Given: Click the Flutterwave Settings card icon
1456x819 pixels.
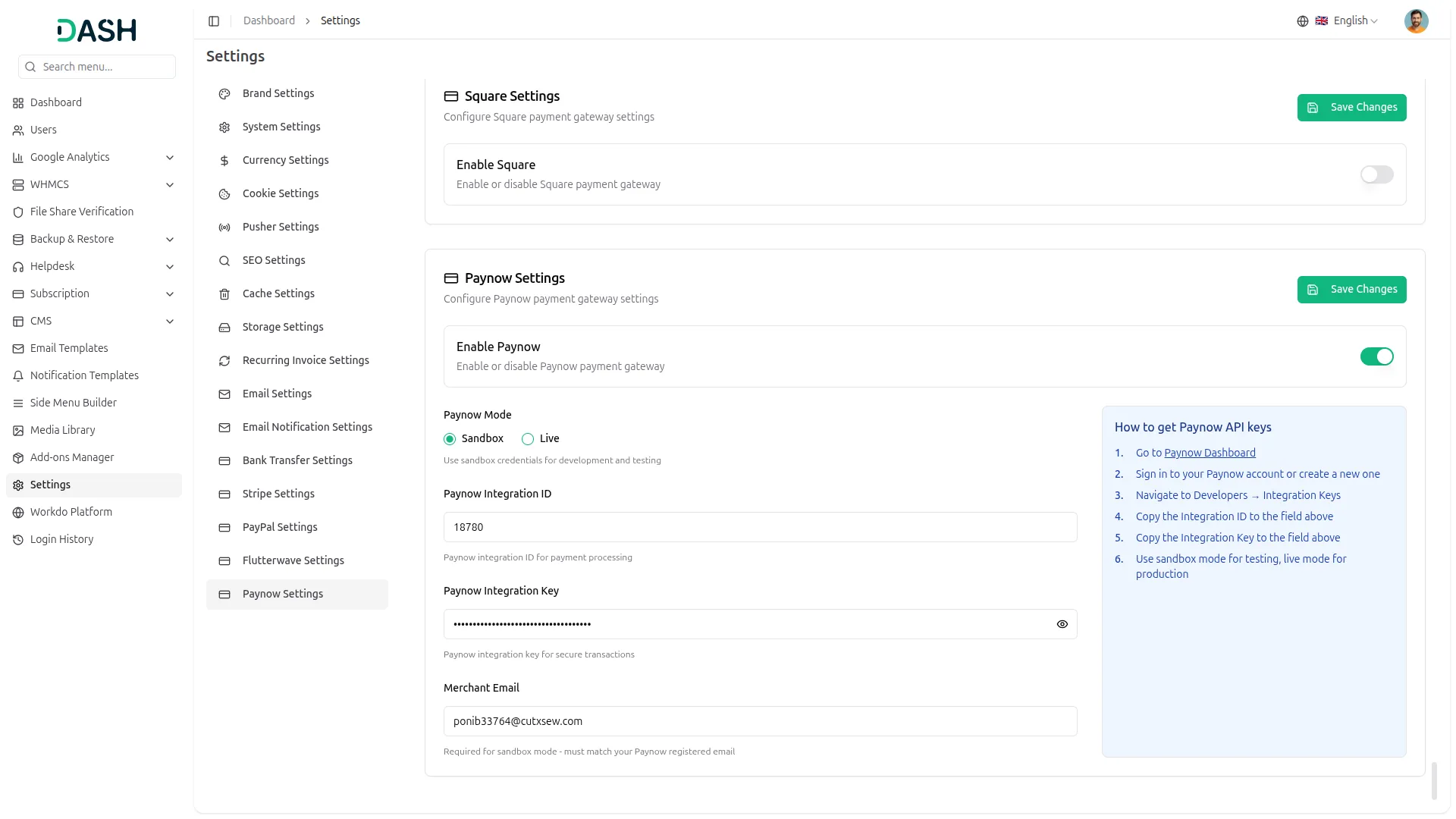Looking at the screenshot, I should tap(224, 561).
